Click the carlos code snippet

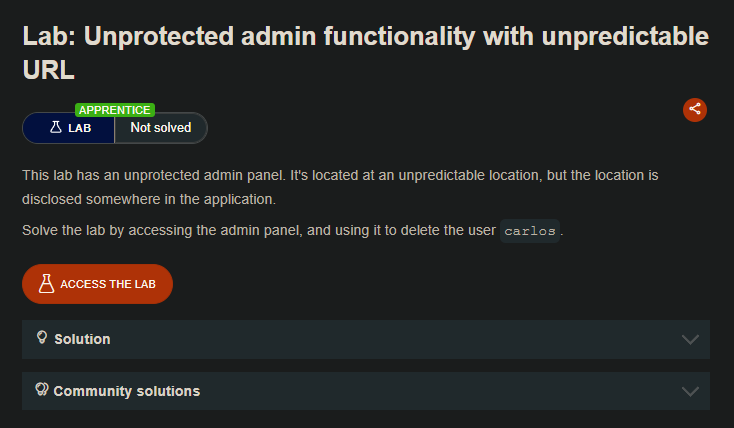pyautogui.click(x=529, y=231)
